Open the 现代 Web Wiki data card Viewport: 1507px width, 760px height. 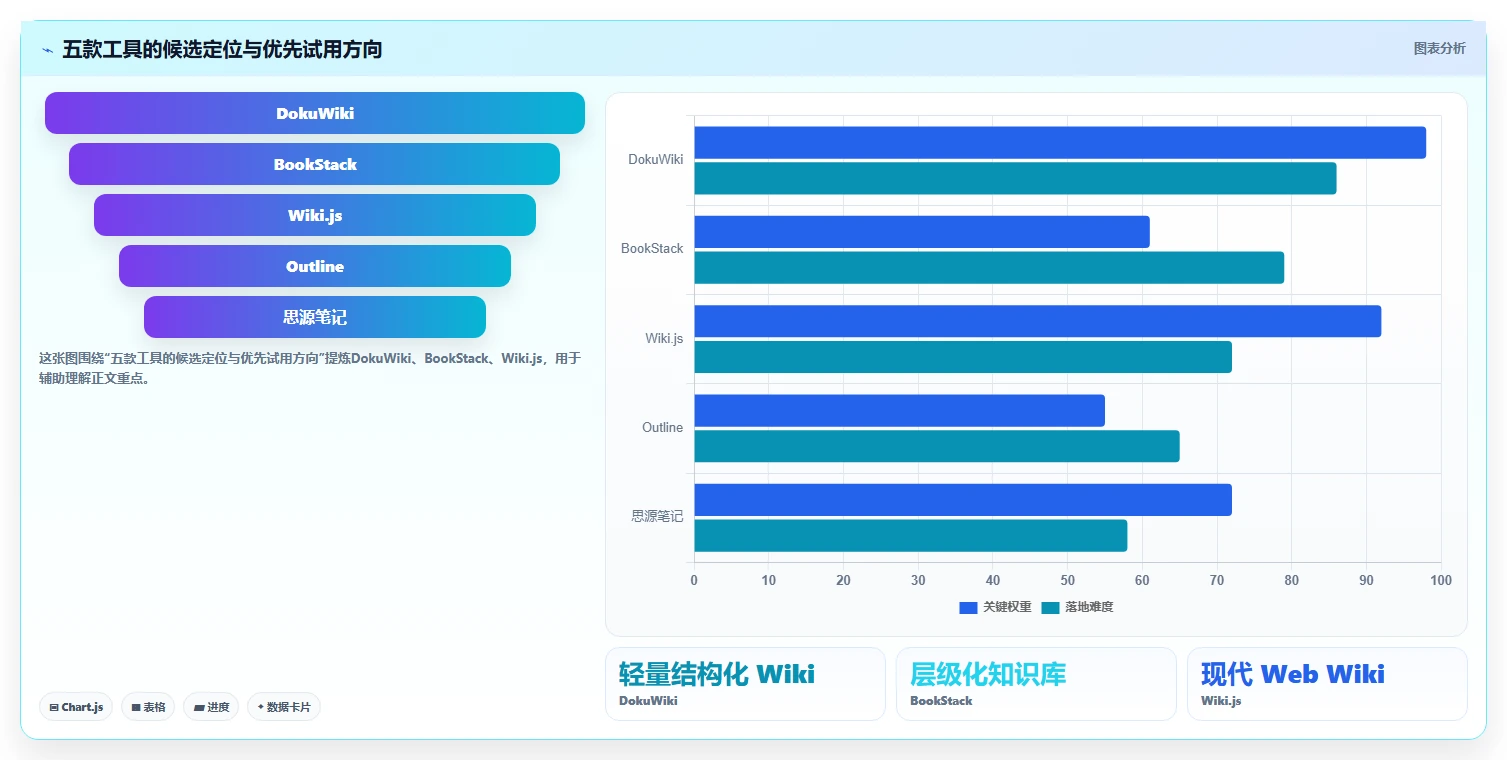tap(1327, 684)
